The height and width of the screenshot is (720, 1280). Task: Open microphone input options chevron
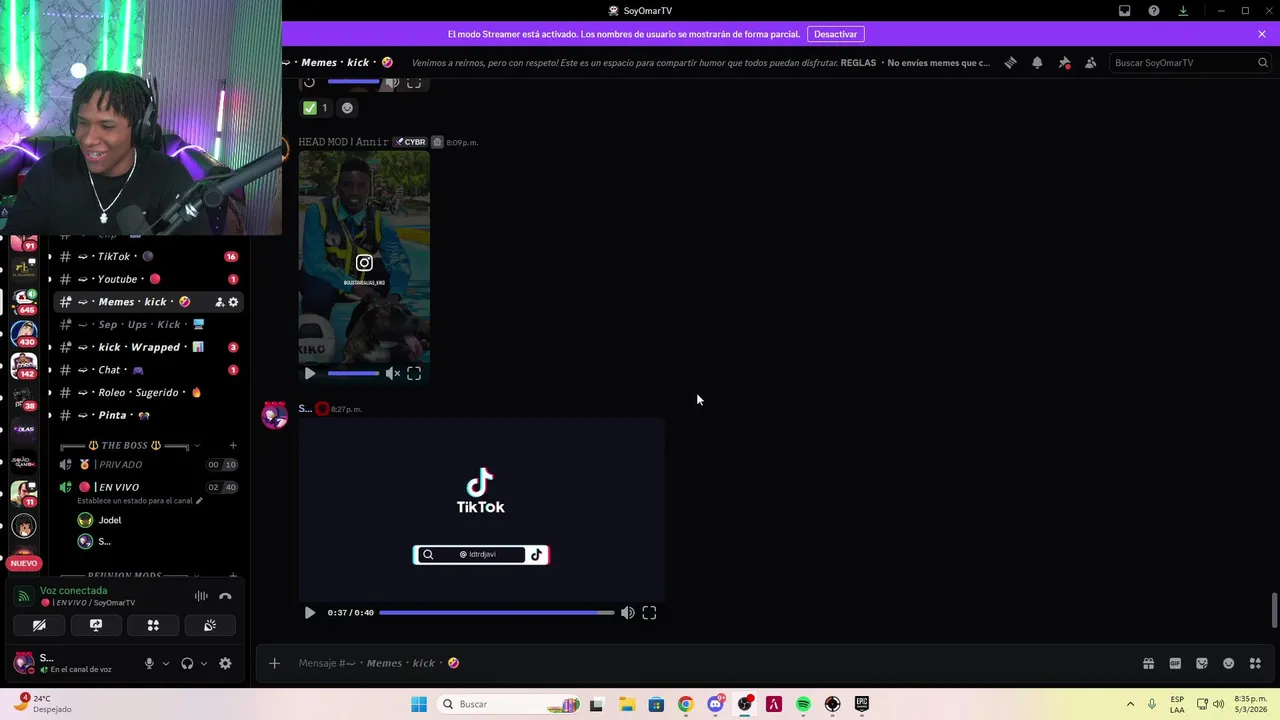[165, 663]
